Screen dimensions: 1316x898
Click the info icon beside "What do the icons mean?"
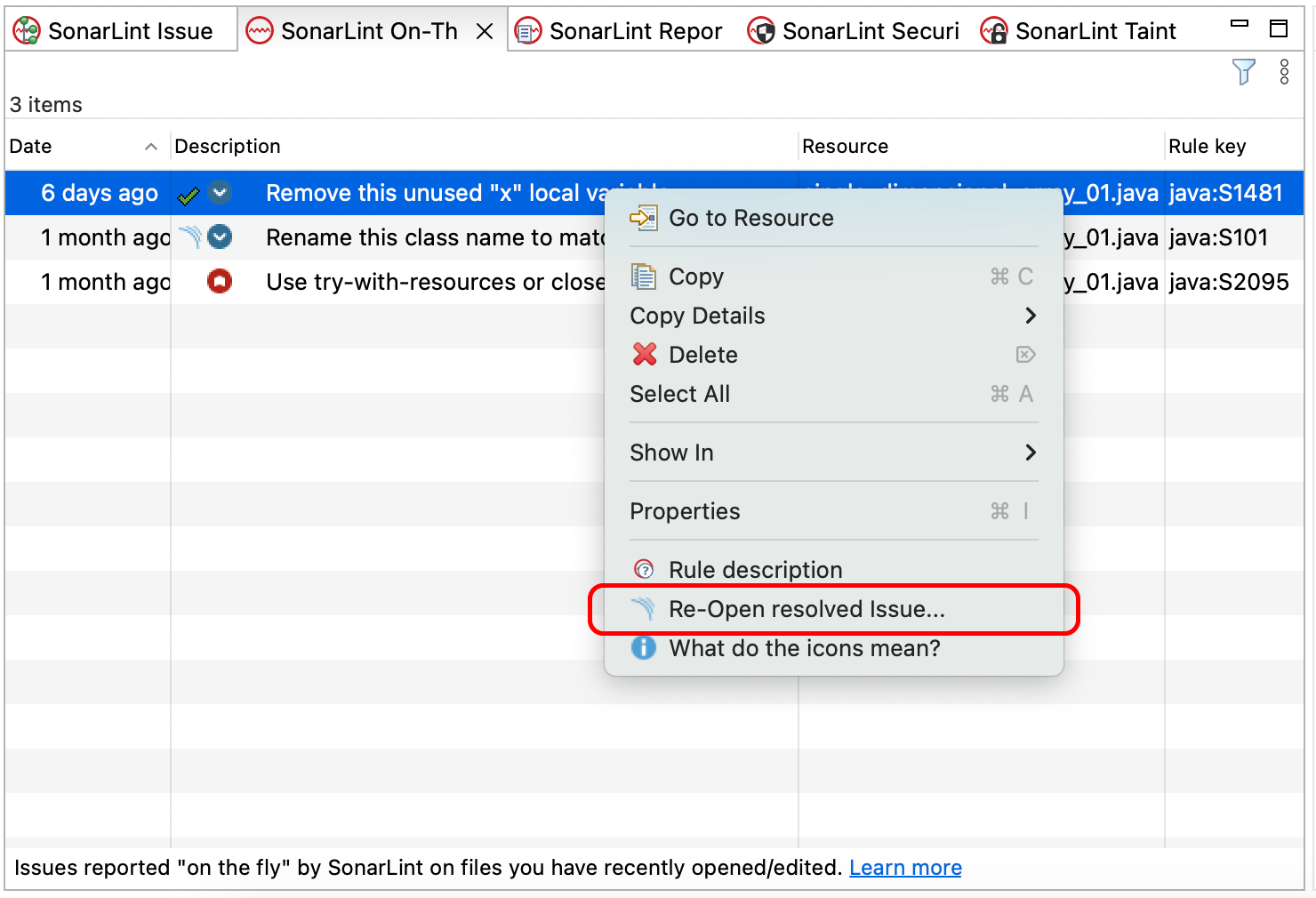click(x=642, y=648)
